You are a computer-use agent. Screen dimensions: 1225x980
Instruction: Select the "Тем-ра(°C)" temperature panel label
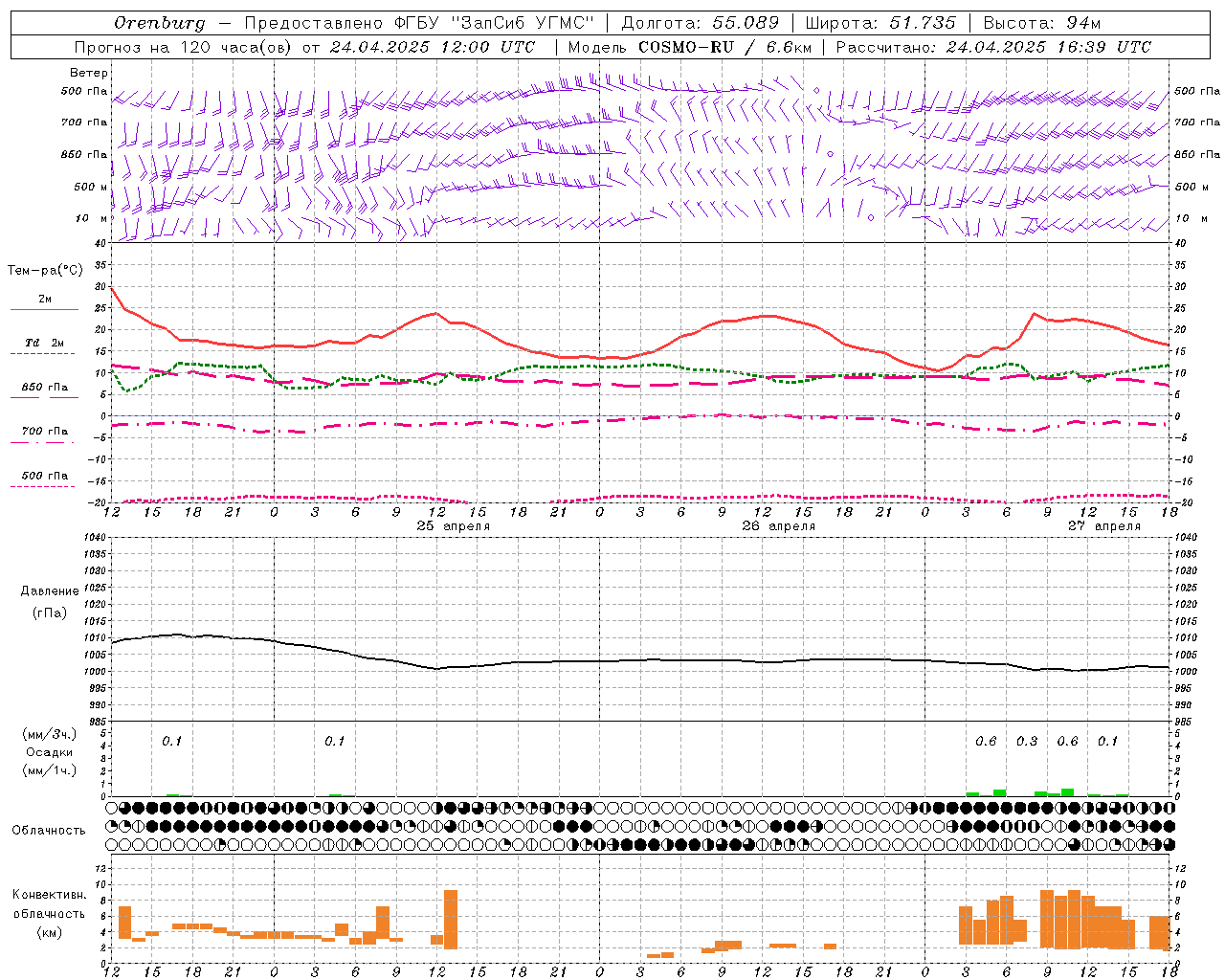45,271
